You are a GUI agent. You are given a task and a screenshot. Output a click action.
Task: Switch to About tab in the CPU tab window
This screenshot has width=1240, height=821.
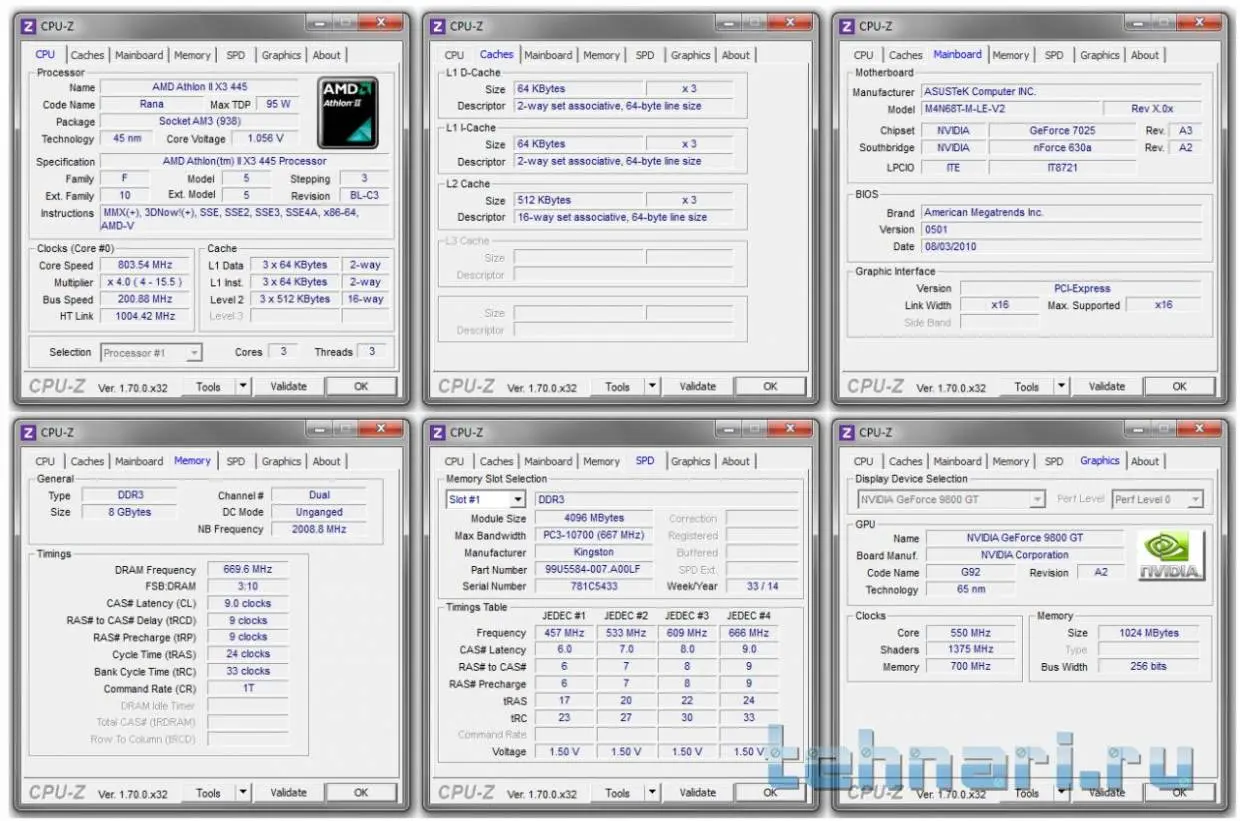click(x=326, y=55)
